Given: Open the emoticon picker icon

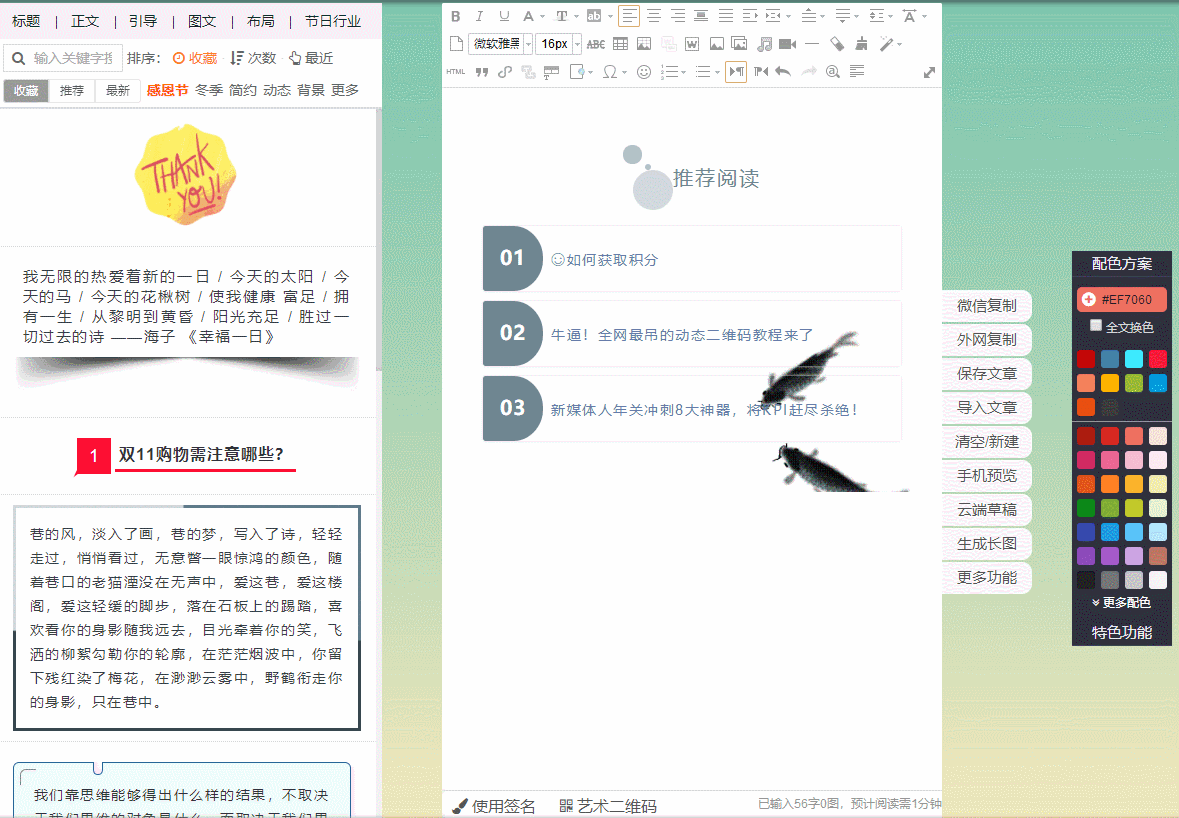Looking at the screenshot, I should pyautogui.click(x=642, y=72).
